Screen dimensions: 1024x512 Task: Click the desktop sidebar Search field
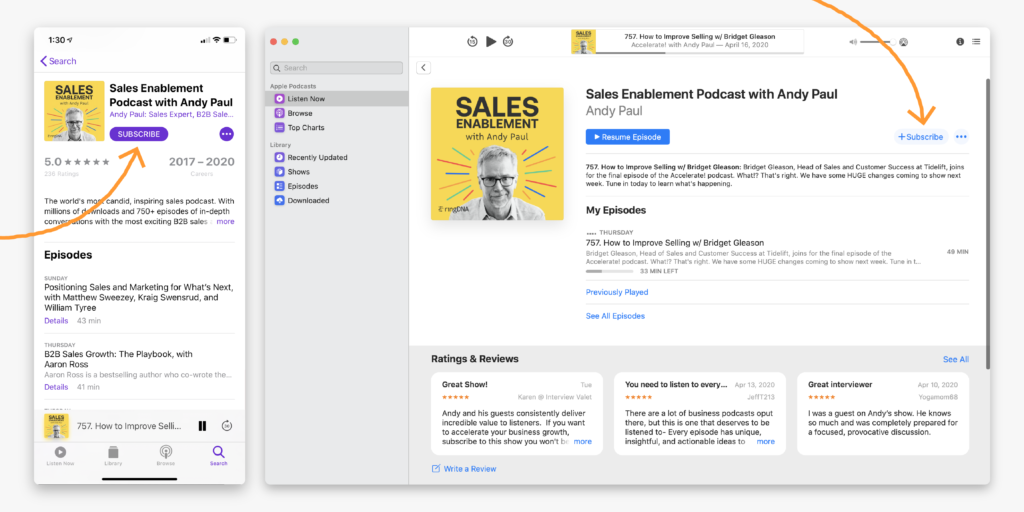click(336, 68)
